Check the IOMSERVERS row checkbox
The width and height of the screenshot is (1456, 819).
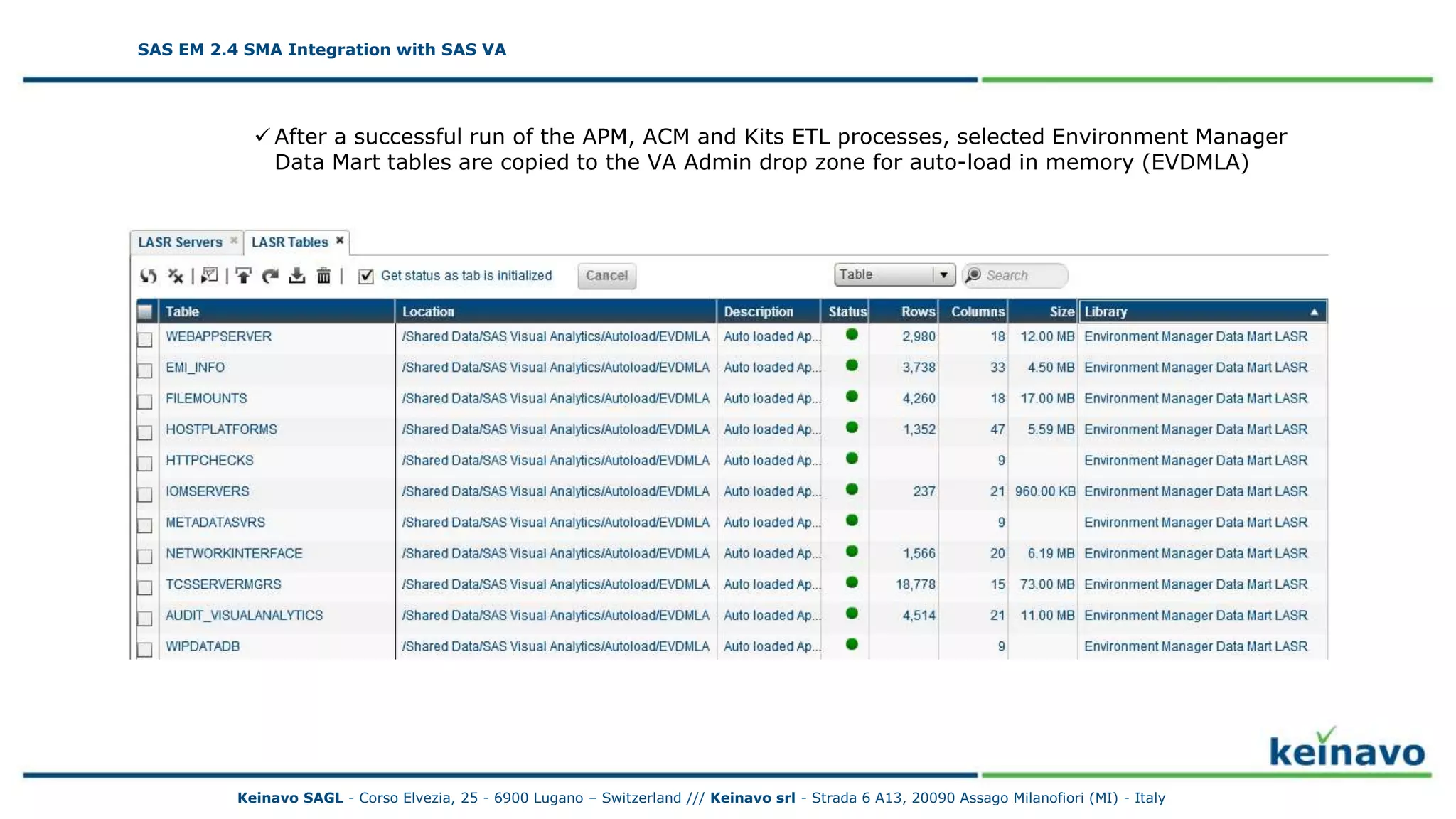pos(145,494)
